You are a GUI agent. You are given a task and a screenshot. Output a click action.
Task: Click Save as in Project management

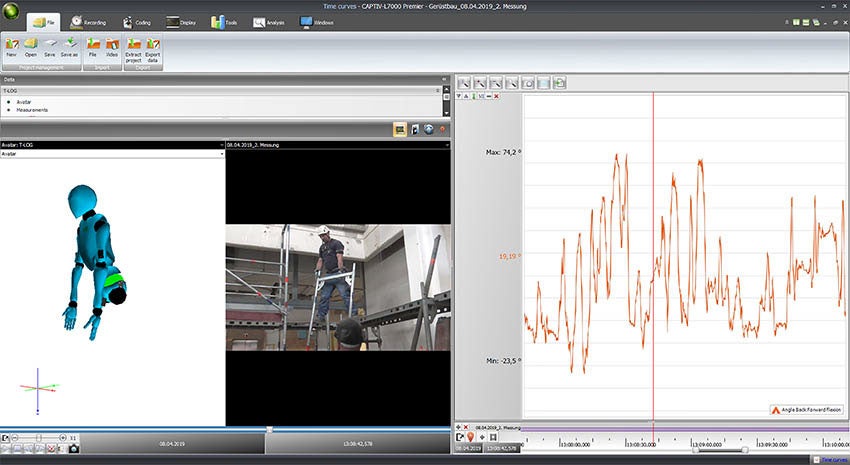pos(69,47)
